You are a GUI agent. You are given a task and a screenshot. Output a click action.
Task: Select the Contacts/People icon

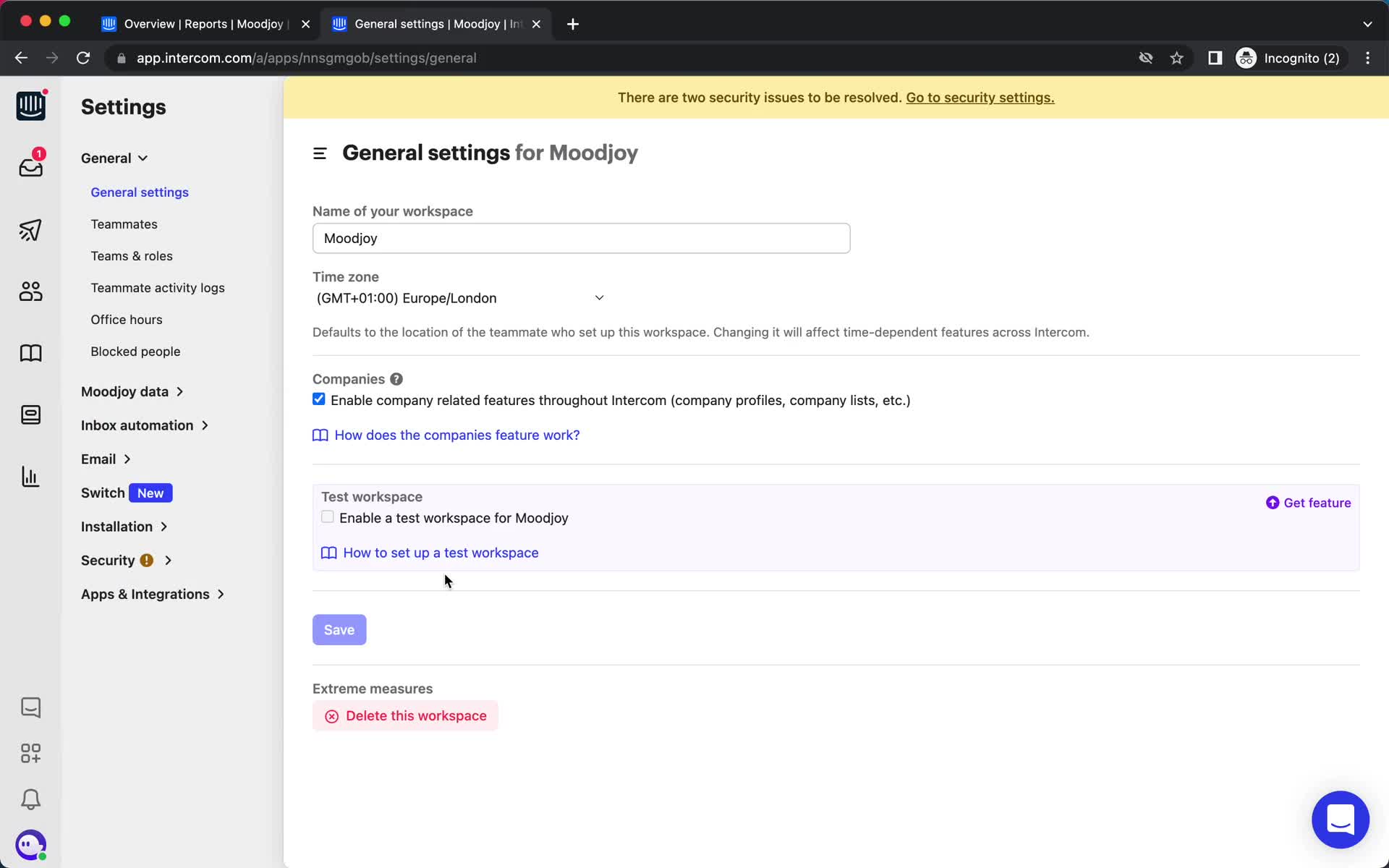tap(31, 291)
